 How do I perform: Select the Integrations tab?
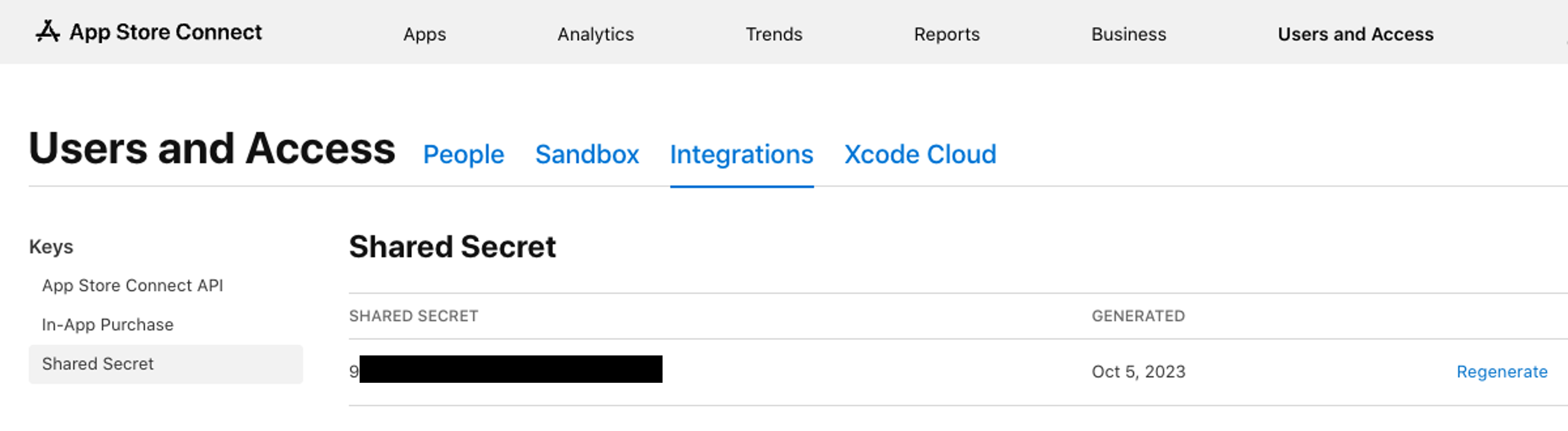coord(741,155)
